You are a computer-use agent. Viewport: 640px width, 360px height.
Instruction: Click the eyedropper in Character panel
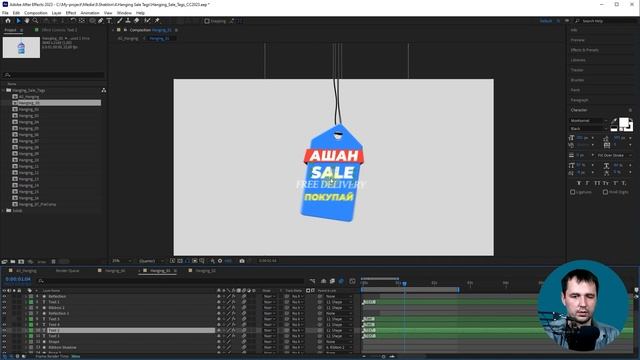tap(614, 121)
